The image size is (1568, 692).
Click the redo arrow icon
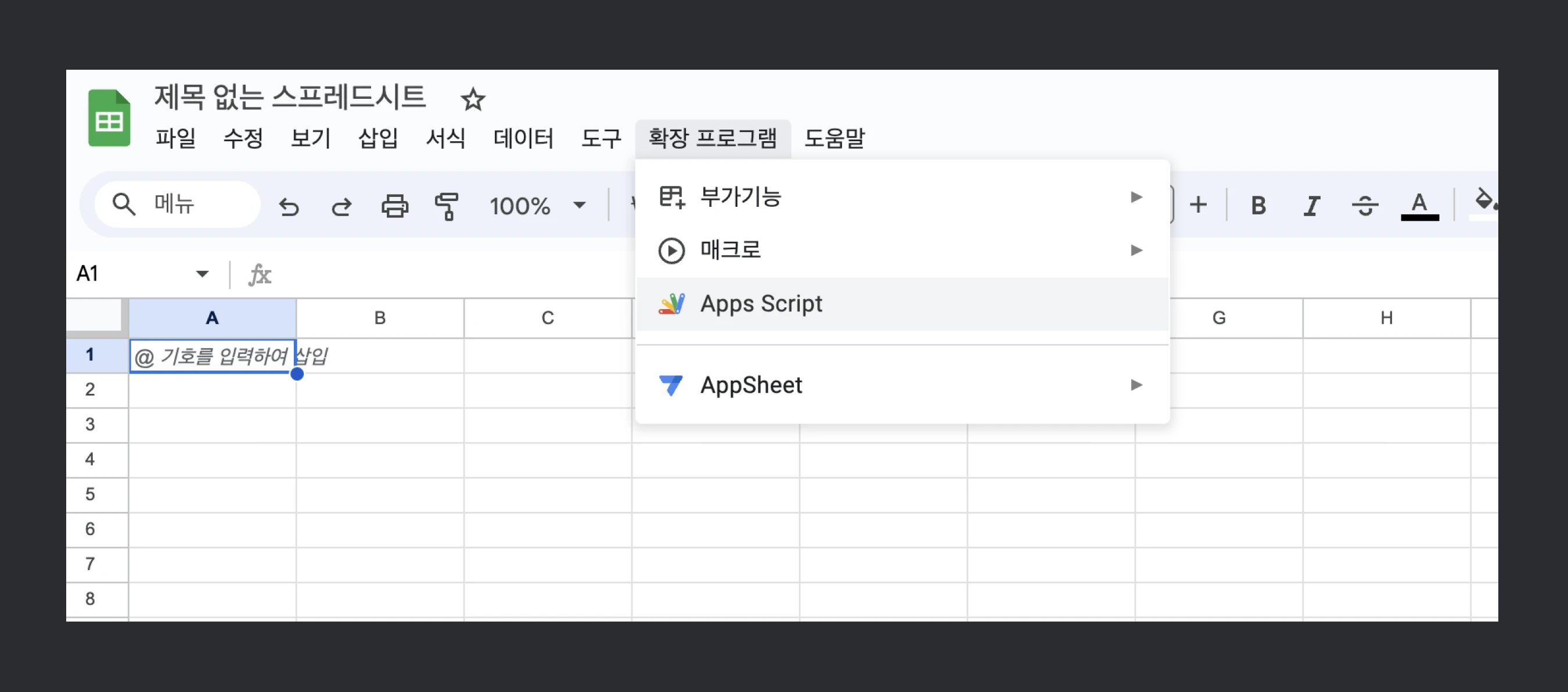point(341,206)
